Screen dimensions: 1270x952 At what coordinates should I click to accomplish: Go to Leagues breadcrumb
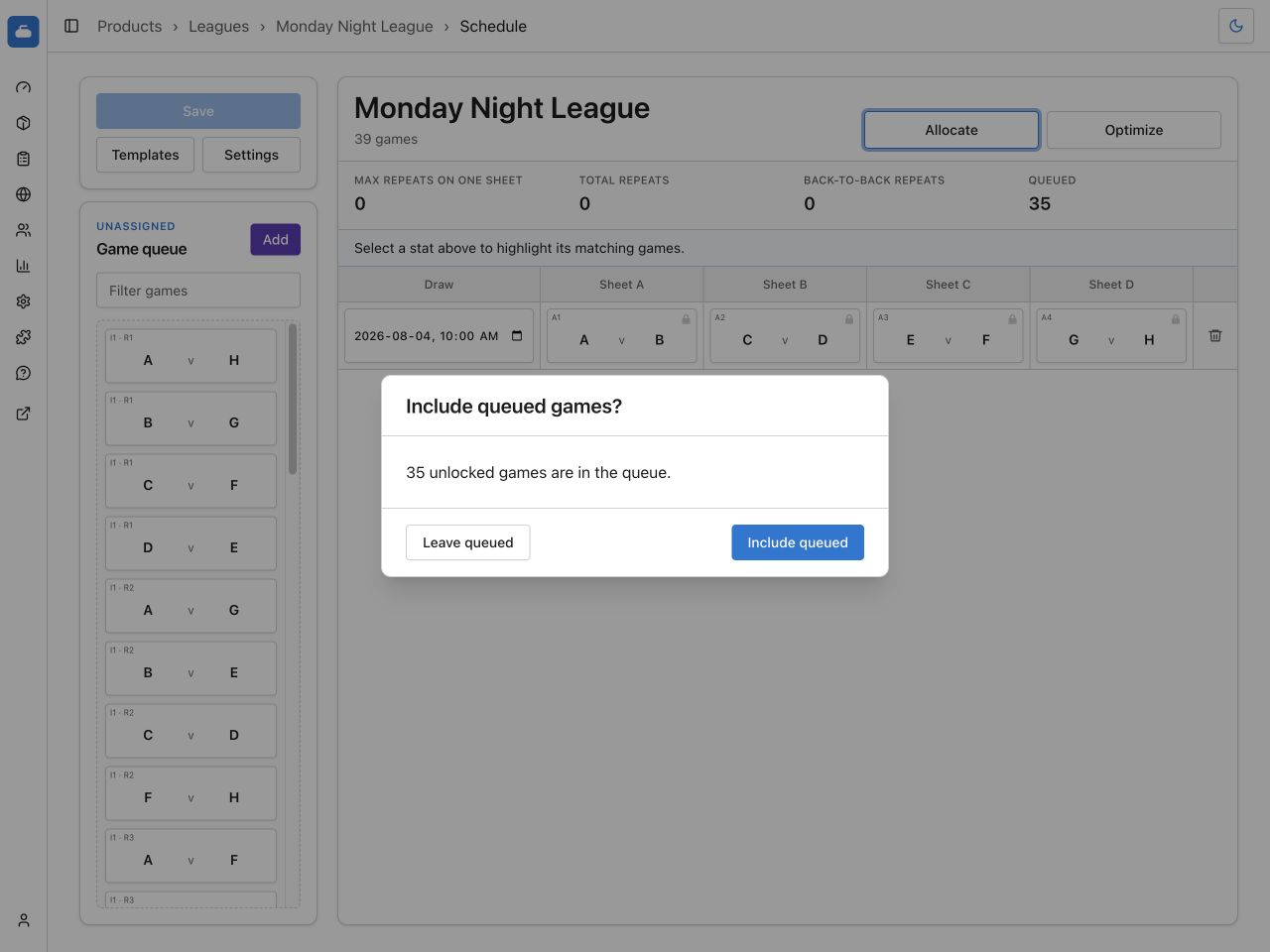pos(218,26)
